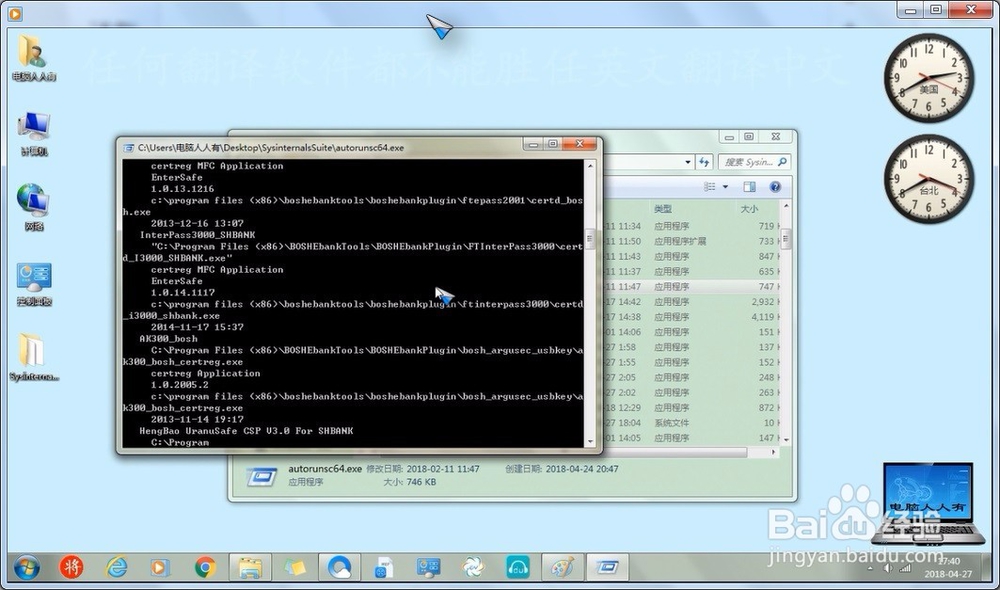1000x590 pixels.
Task: Click the AK300_bosh line in console
Action: [x=168, y=339]
